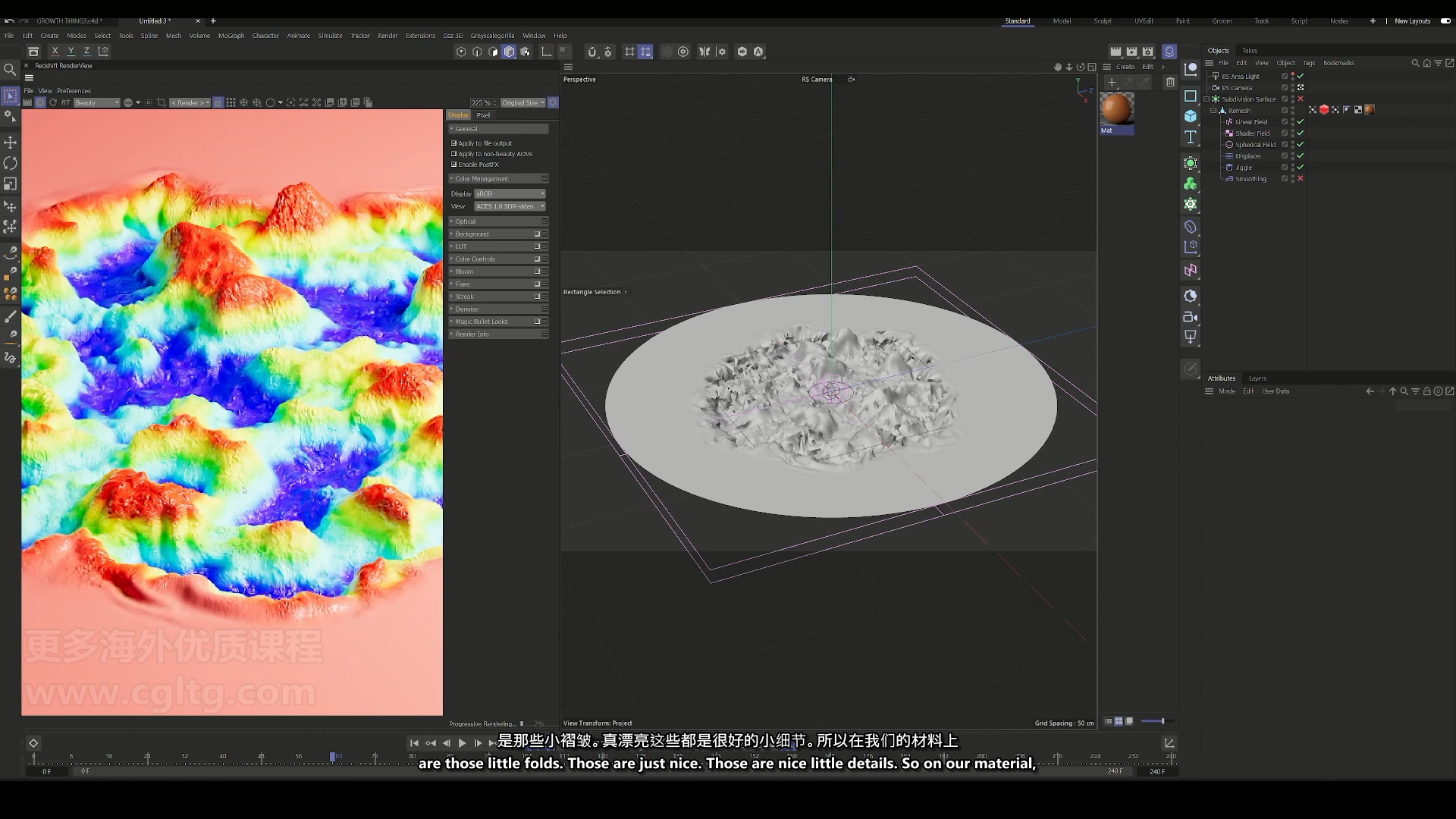
Task: Add a Text spline from the palette
Action: [x=1191, y=137]
